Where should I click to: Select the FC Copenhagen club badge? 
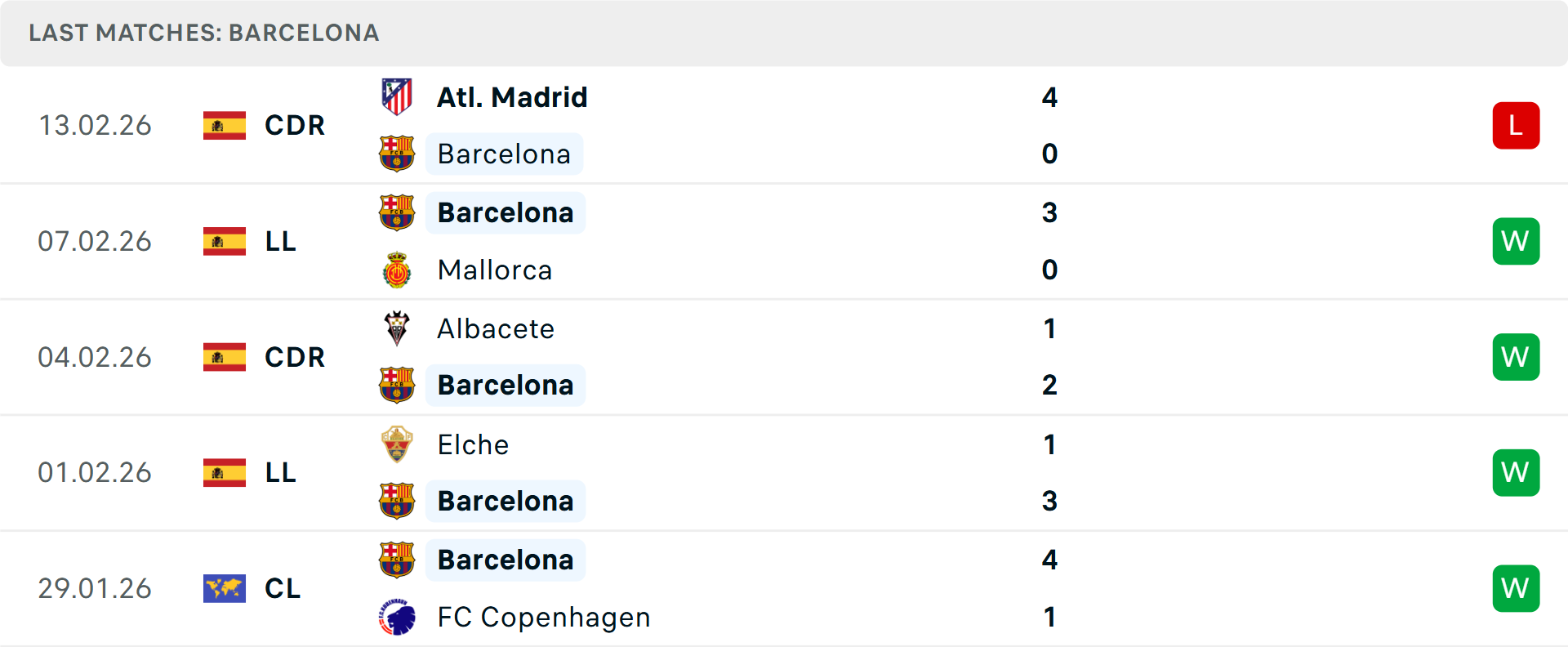coord(397,617)
